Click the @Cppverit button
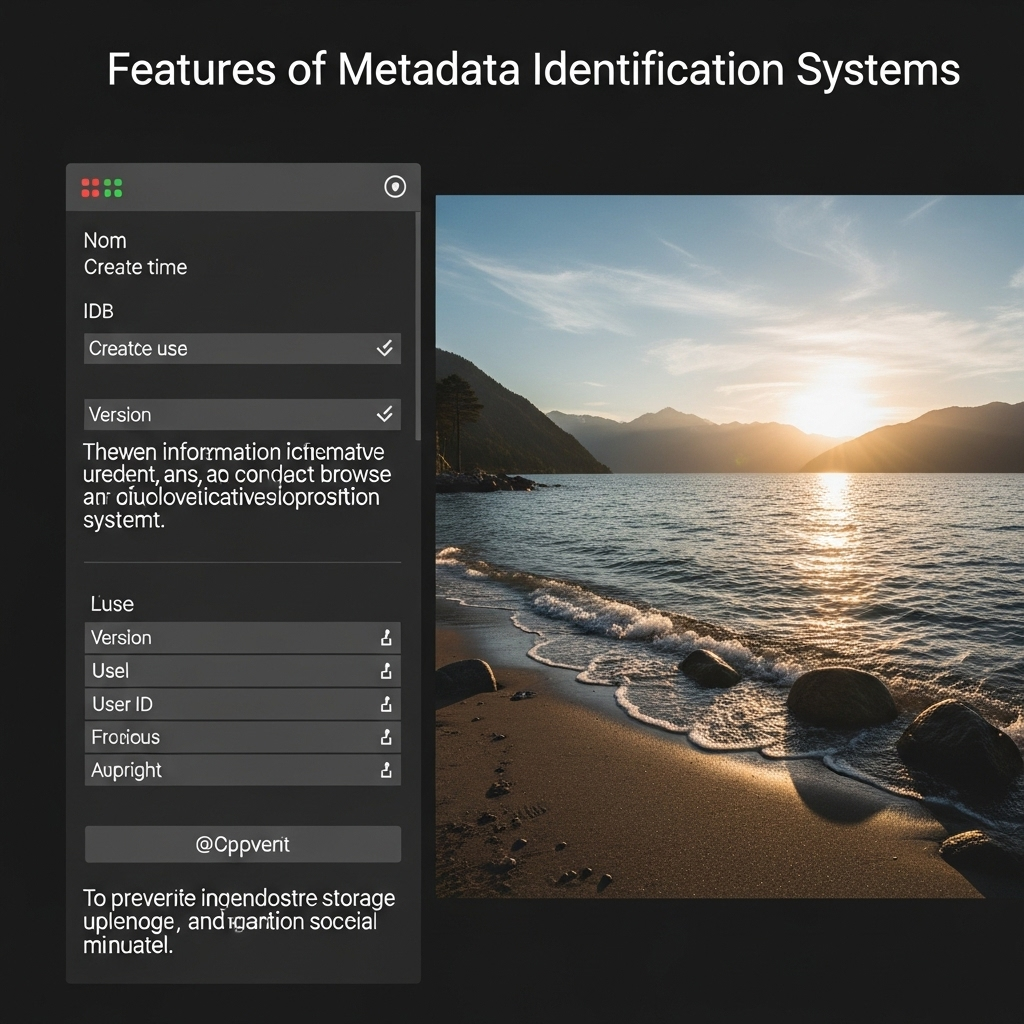Screen dimensions: 1024x1024 pyautogui.click(x=243, y=844)
